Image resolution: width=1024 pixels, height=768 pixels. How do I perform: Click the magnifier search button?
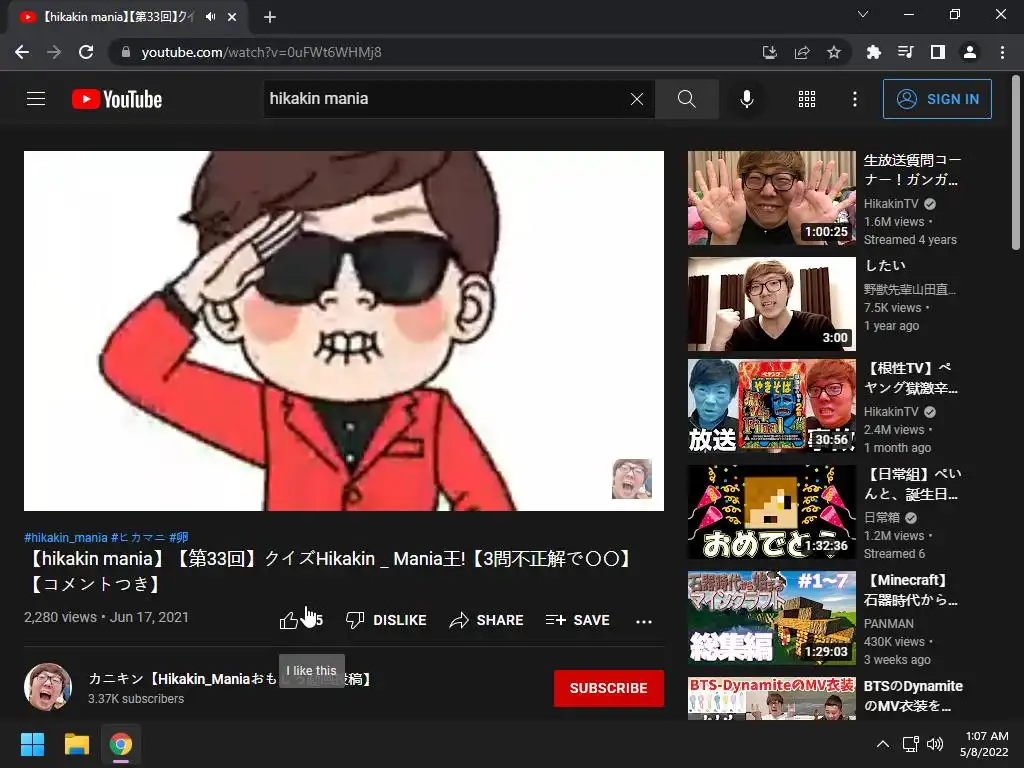coord(686,99)
